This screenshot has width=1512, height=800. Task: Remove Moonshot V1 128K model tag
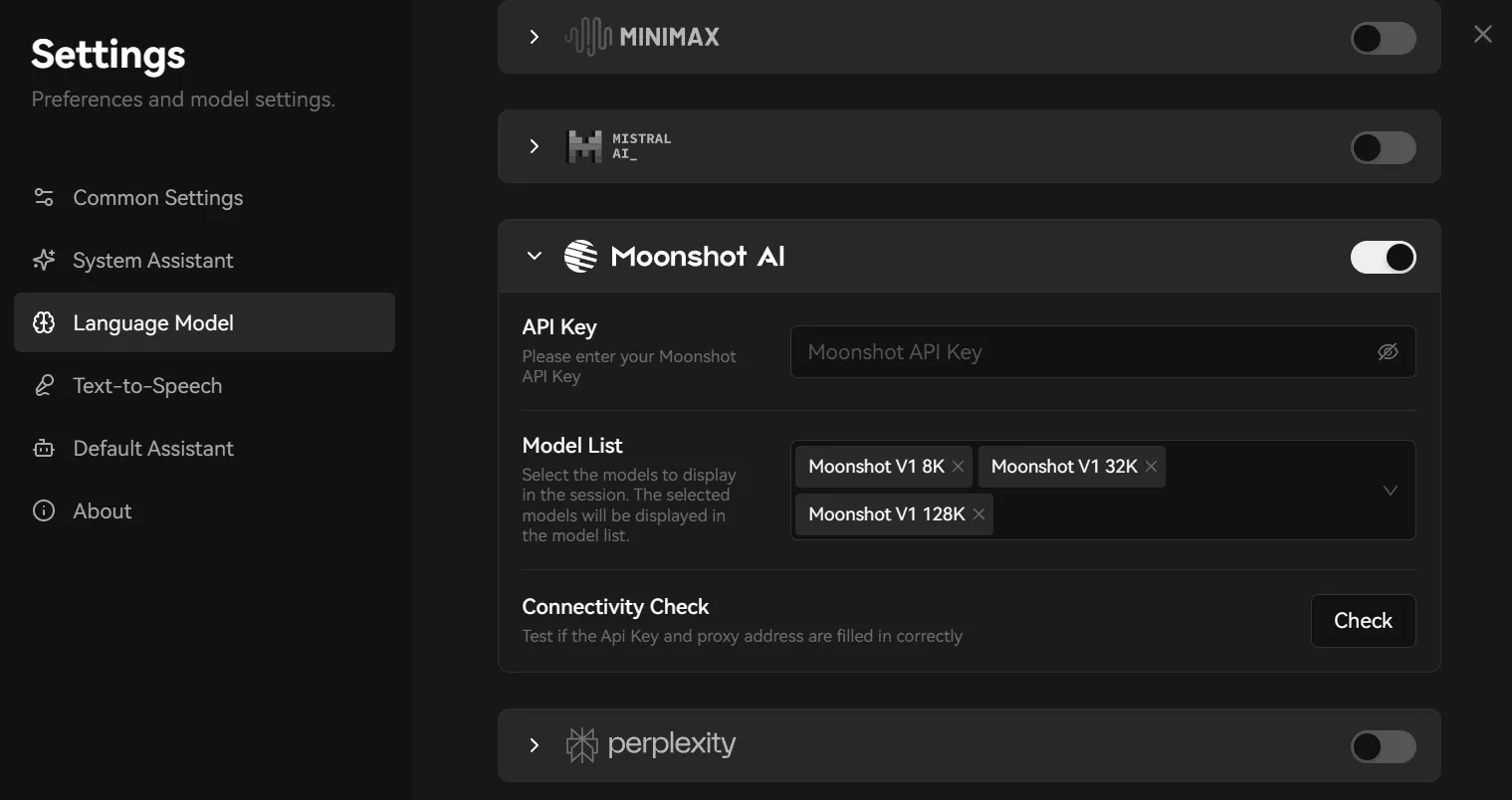coord(978,514)
